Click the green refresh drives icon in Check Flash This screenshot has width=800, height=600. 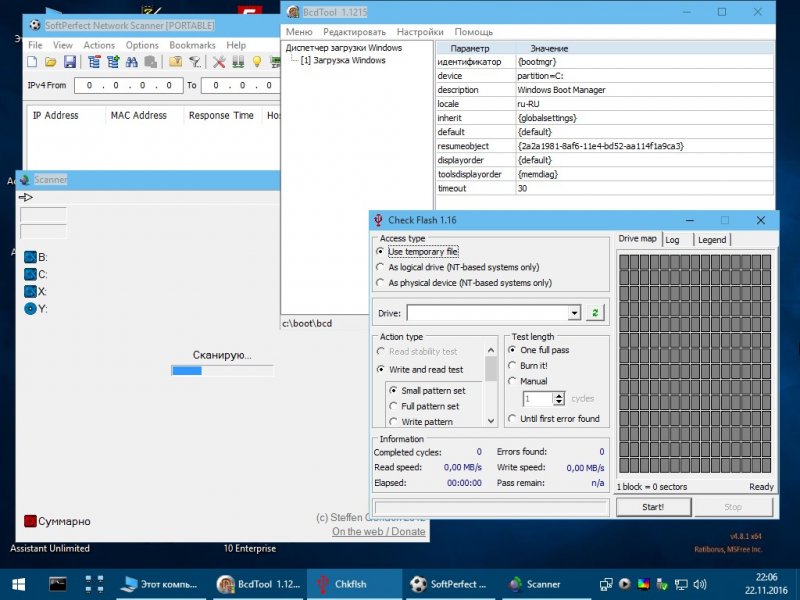tap(595, 313)
